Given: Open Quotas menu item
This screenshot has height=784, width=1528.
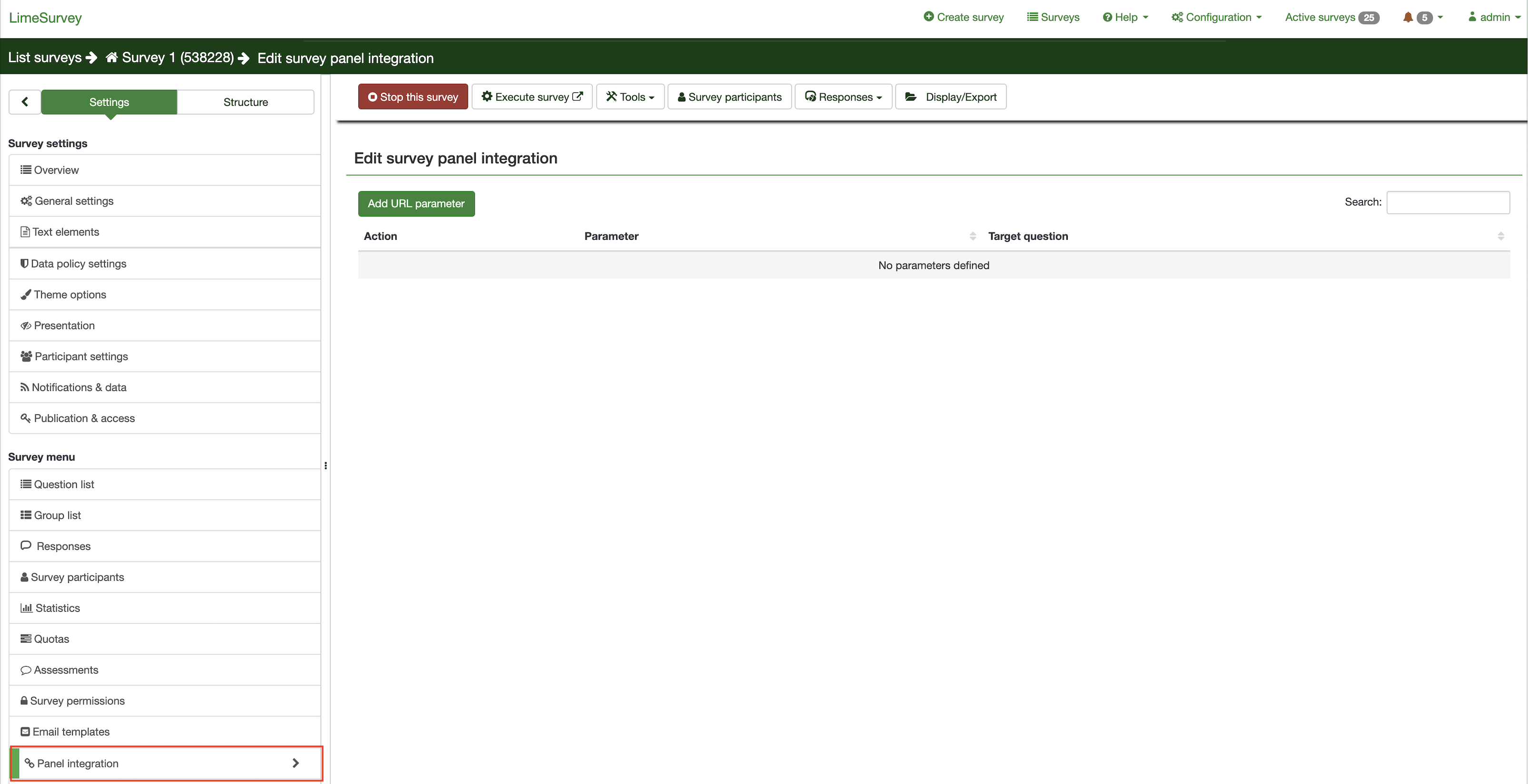Looking at the screenshot, I should click(x=165, y=639).
